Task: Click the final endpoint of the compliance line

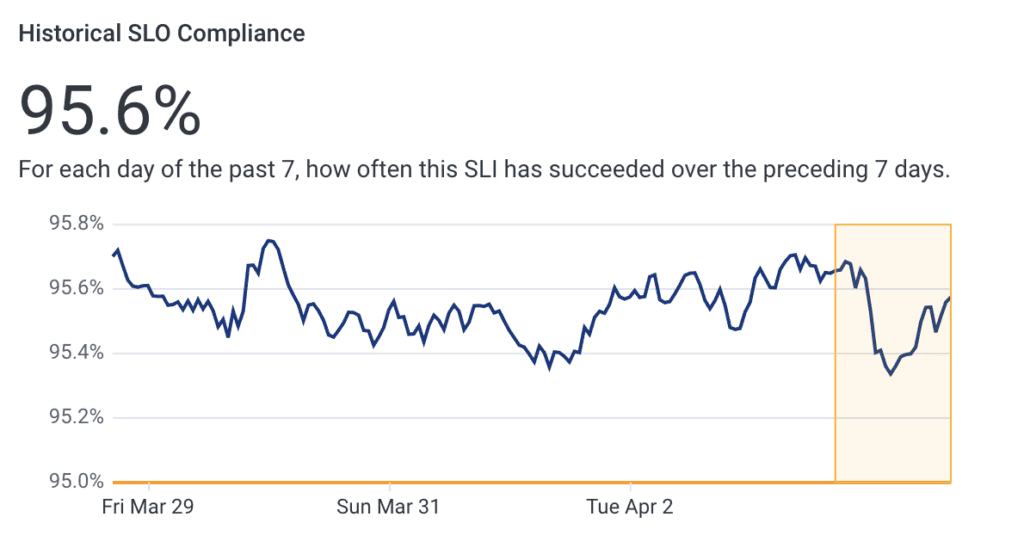Action: (949, 297)
